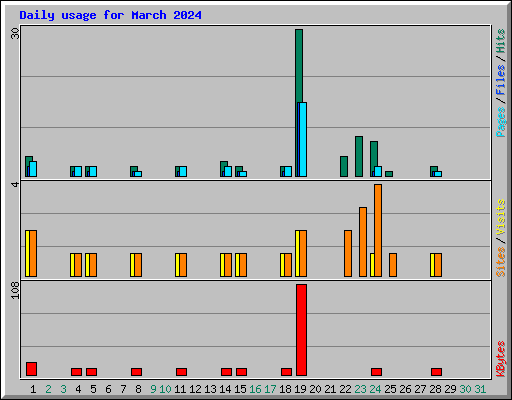Click the 'Sites' legend label
This screenshot has height=400, width=512.
point(500,262)
